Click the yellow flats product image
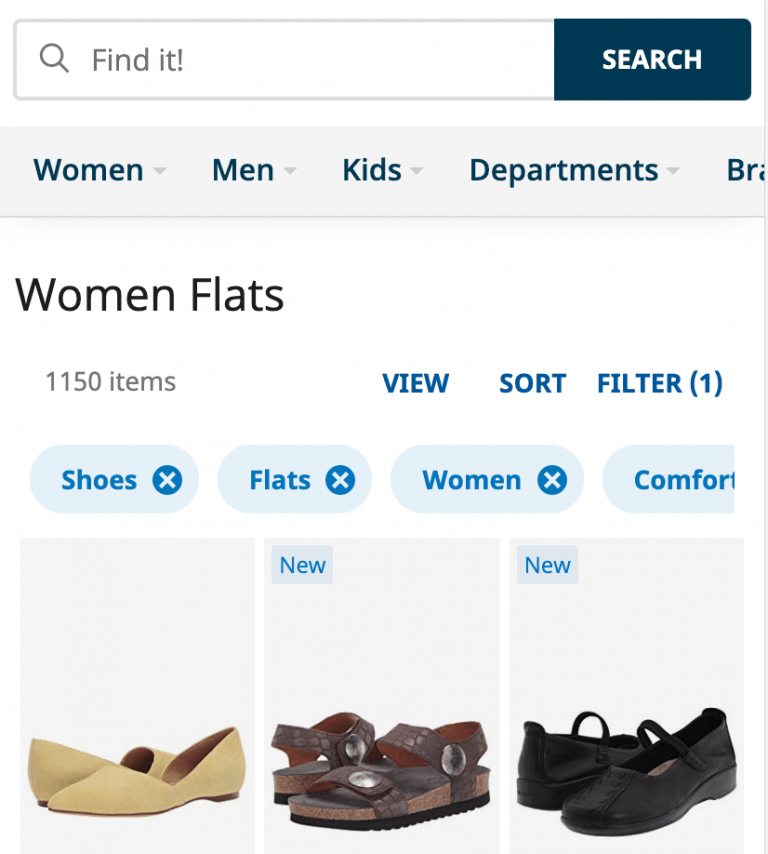The image size is (768, 854). [x=136, y=700]
